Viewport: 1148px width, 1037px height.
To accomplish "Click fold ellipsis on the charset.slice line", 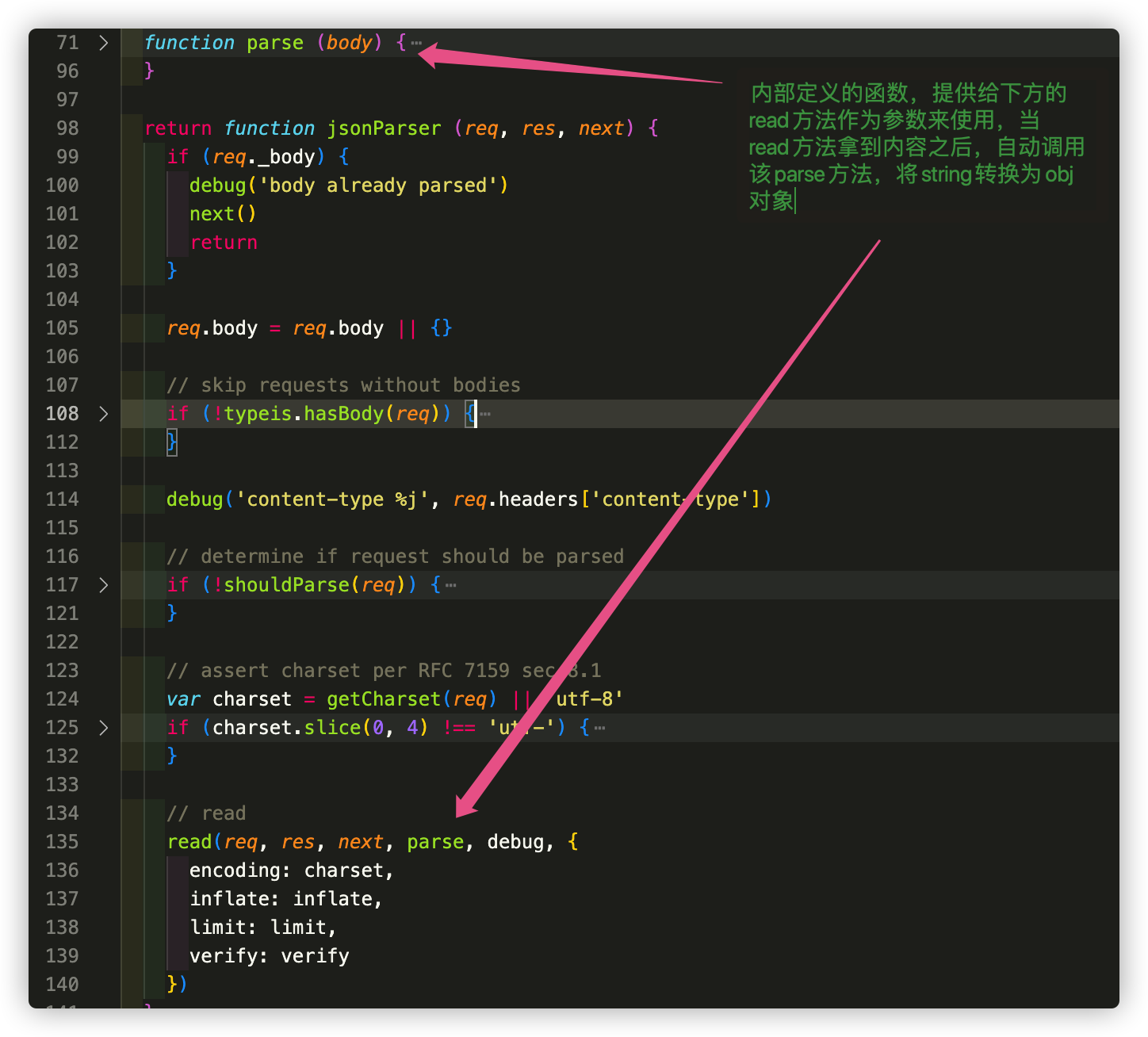I will click(x=599, y=729).
